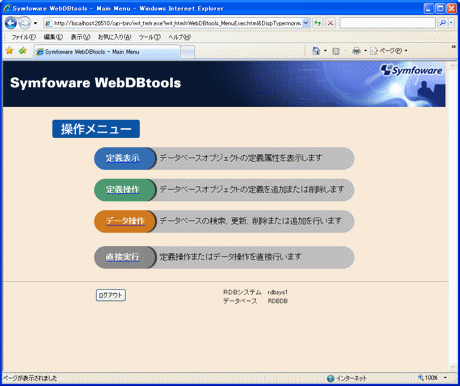Viewport: 460px width, 386px height.
Task: Click the browser Forward arrow button
Action: [24, 23]
